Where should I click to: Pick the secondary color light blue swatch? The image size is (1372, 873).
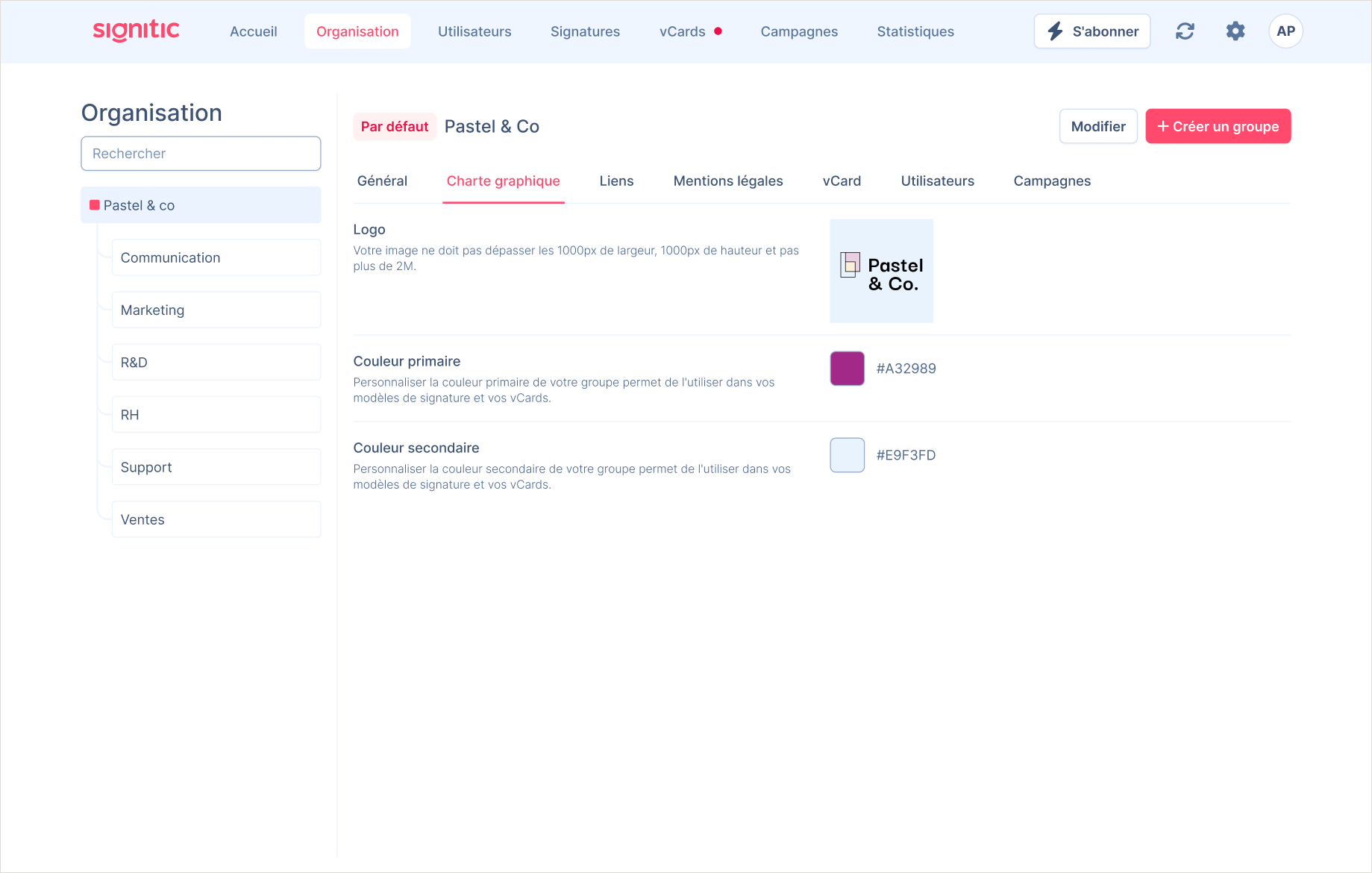tap(847, 455)
